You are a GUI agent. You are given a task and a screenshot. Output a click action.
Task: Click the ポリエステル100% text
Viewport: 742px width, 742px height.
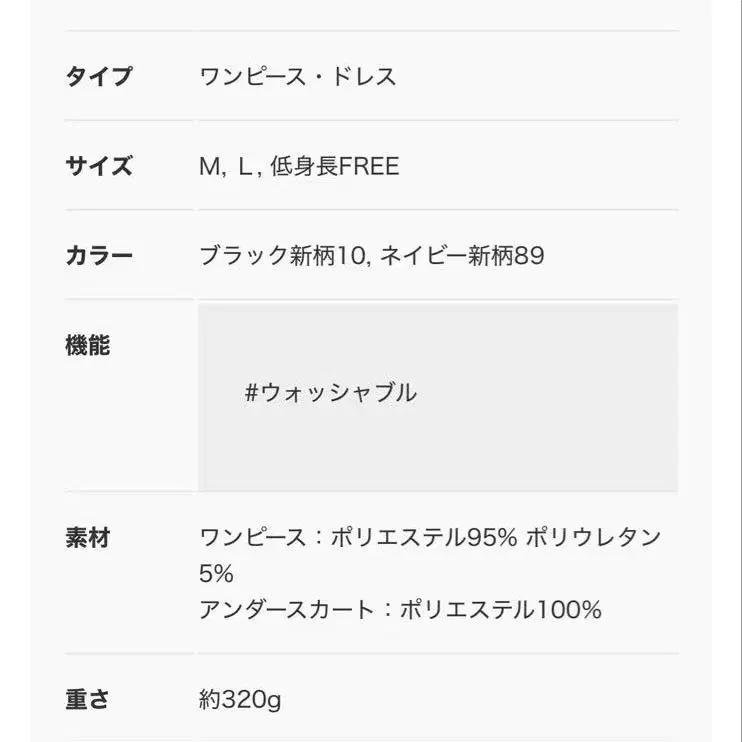(500, 609)
